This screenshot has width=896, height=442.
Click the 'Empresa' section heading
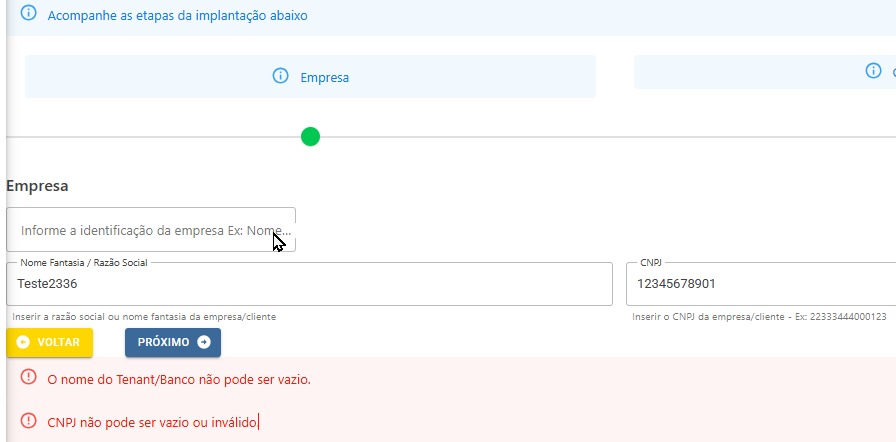pos(37,186)
